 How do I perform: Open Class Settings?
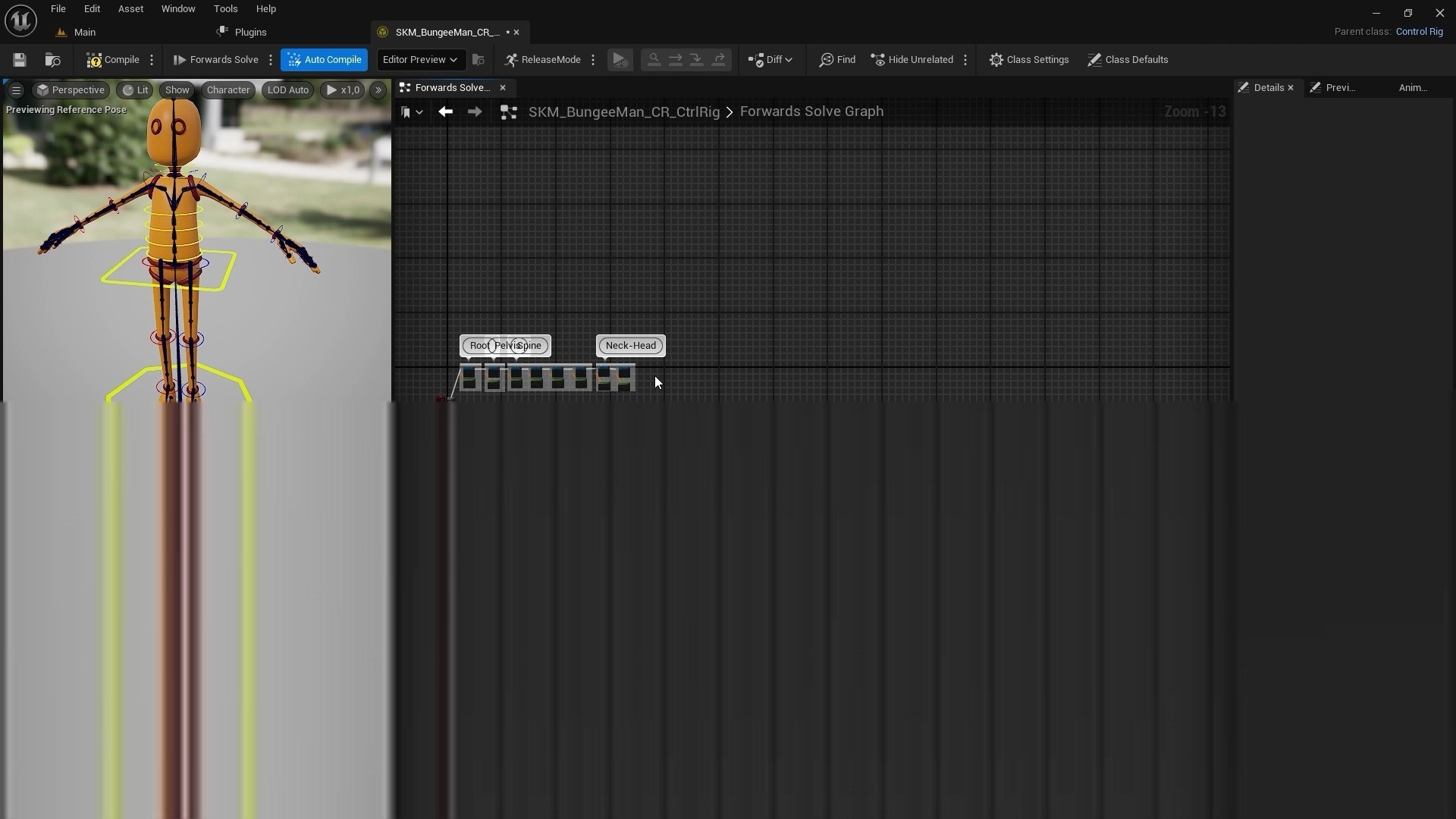point(1029,60)
